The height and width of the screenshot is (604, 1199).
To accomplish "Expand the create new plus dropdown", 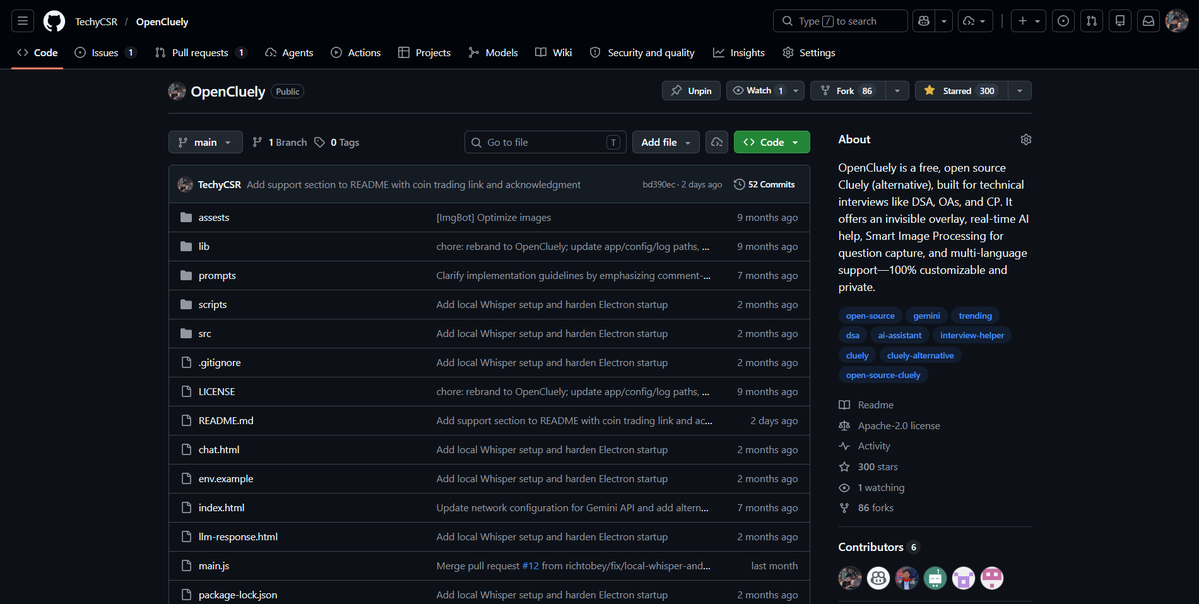I will tap(1028, 21).
